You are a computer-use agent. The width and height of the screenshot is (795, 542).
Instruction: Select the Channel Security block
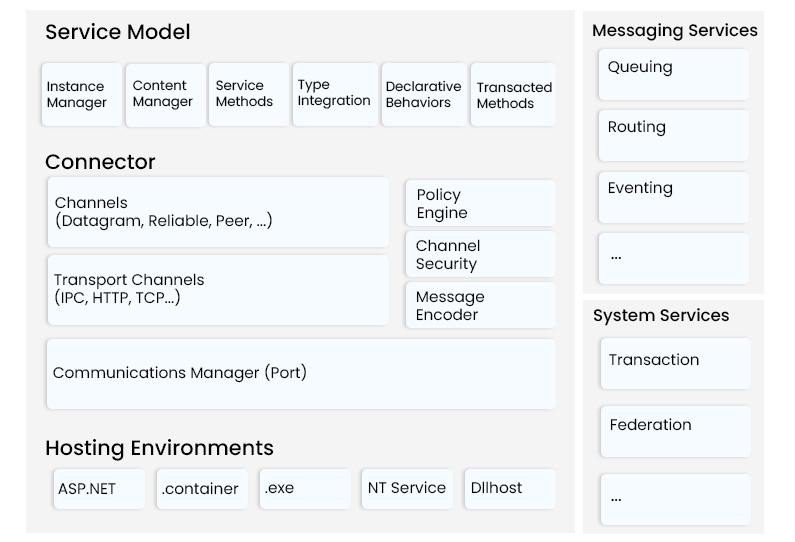click(480, 255)
